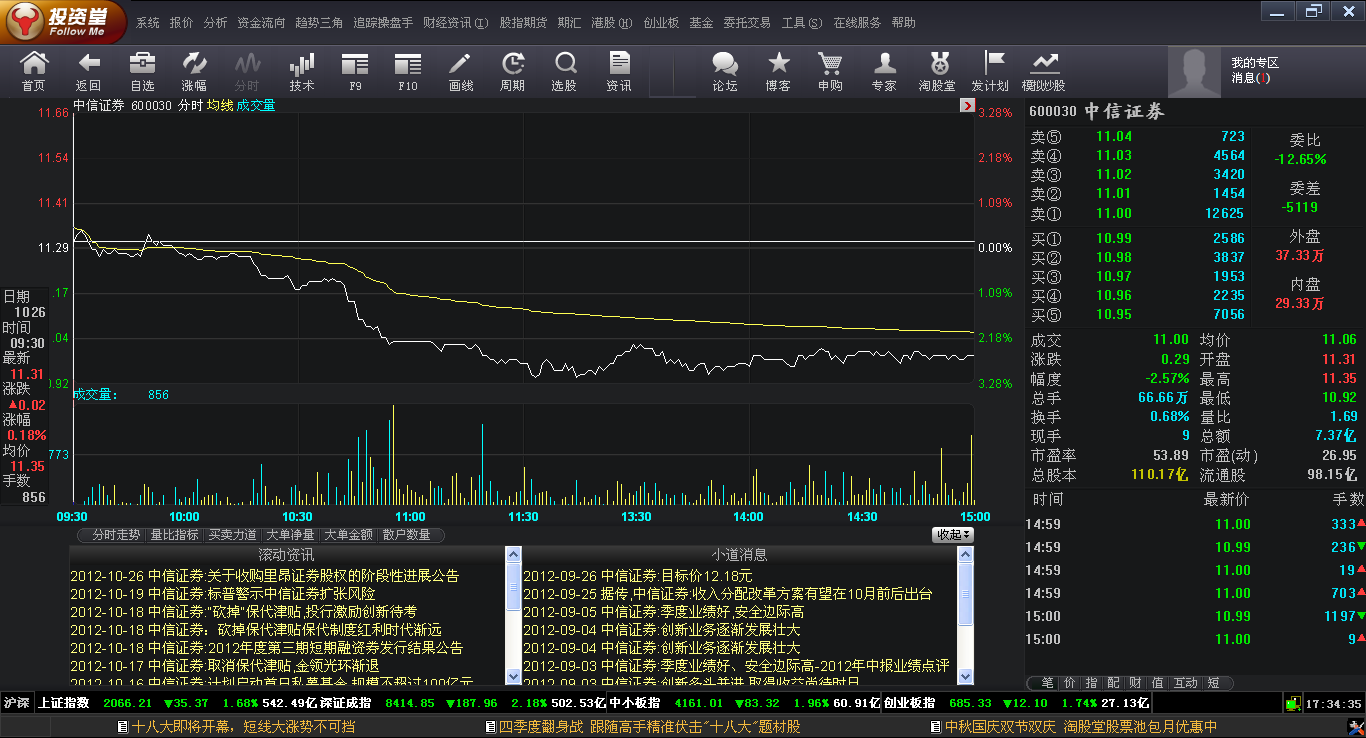Open the 帮助 menu
The height and width of the screenshot is (738, 1366).
903,23
